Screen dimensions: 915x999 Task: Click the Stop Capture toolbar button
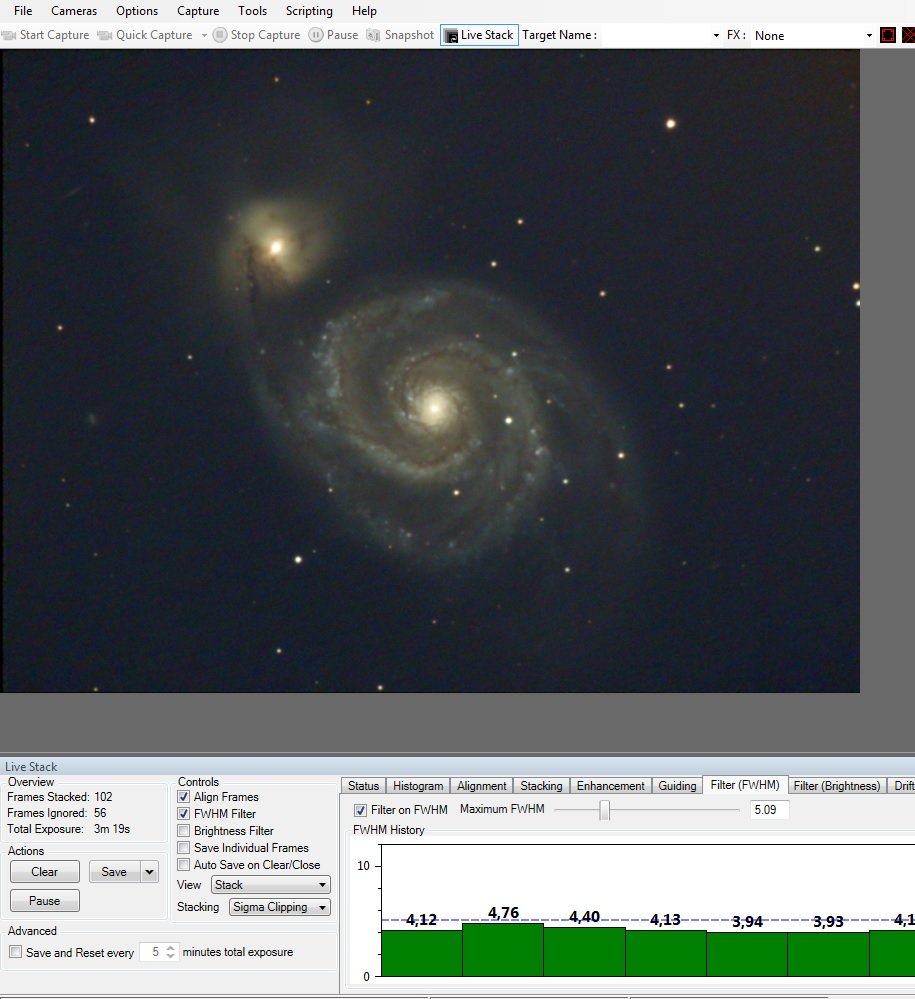pos(256,35)
